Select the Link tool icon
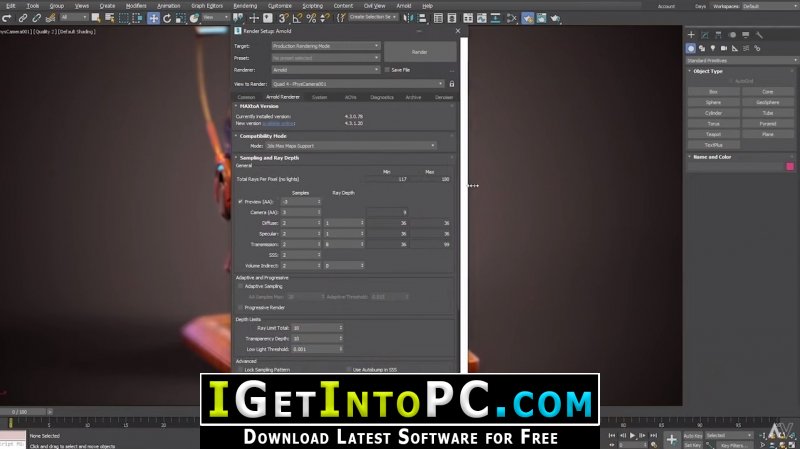The image size is (800, 449). click(x=23, y=18)
